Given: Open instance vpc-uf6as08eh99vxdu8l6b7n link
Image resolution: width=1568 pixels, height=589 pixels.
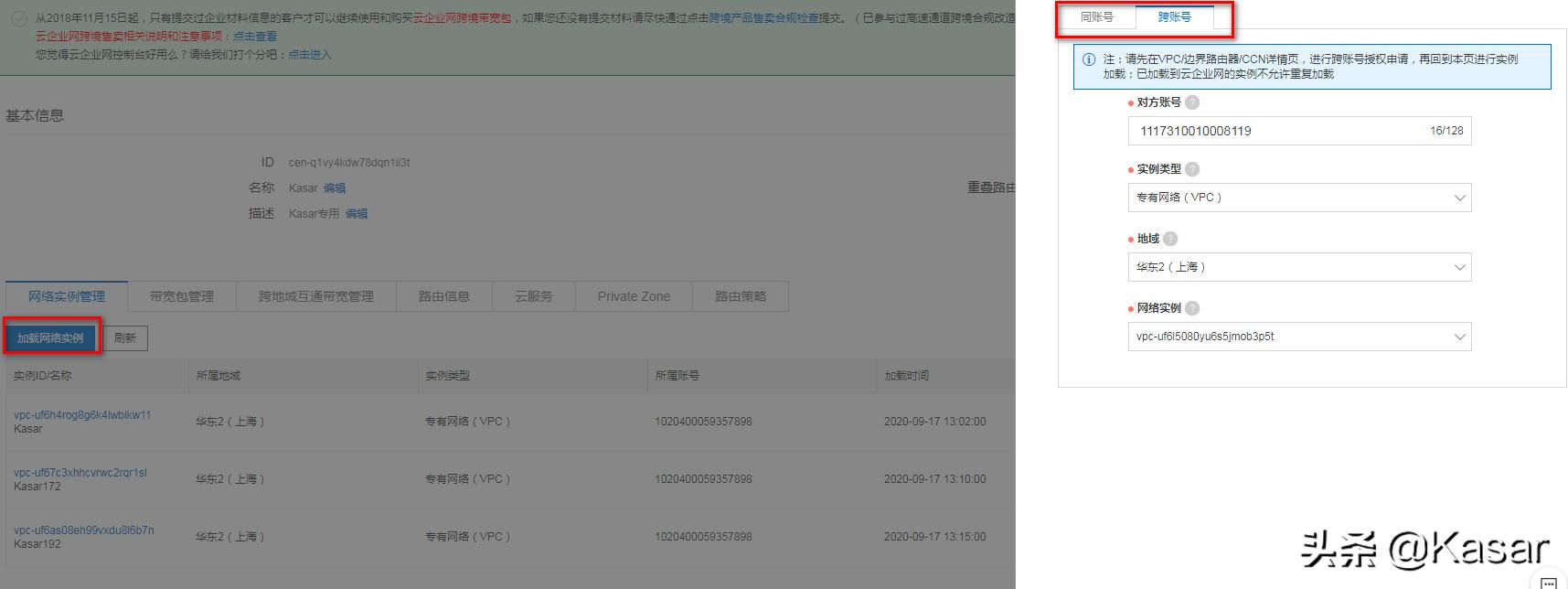Looking at the screenshot, I should click(84, 530).
